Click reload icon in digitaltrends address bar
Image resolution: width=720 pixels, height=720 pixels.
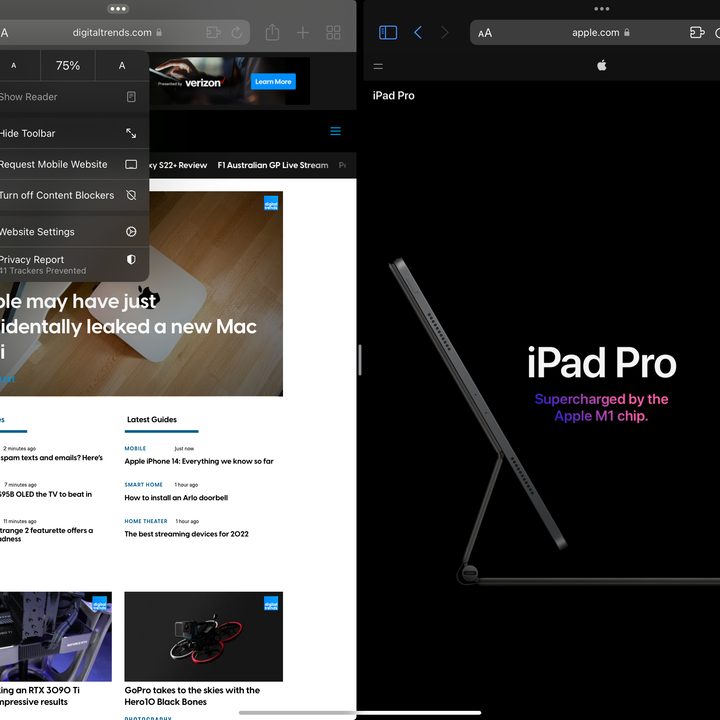tap(236, 32)
